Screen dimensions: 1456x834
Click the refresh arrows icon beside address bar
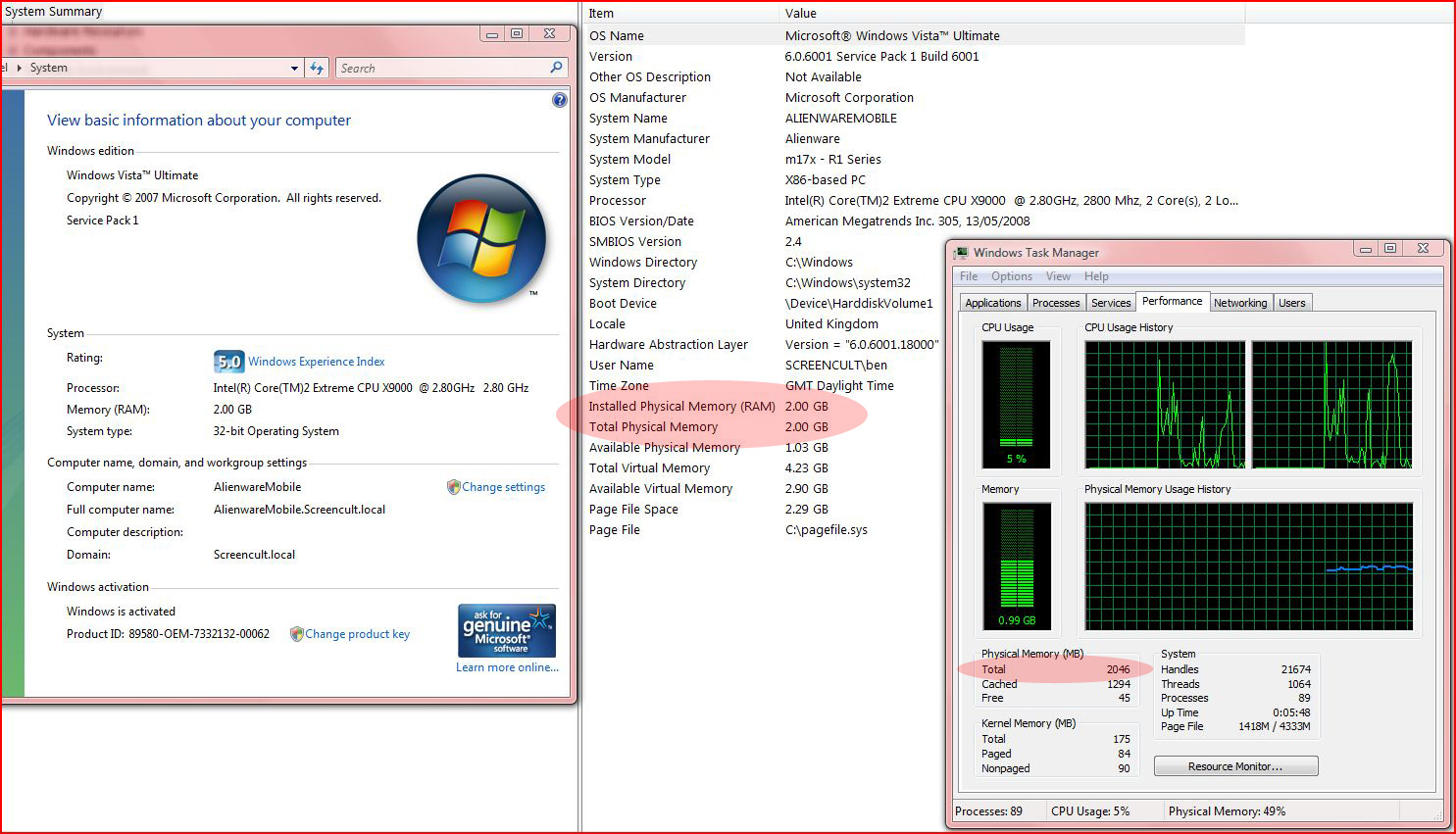(x=317, y=68)
